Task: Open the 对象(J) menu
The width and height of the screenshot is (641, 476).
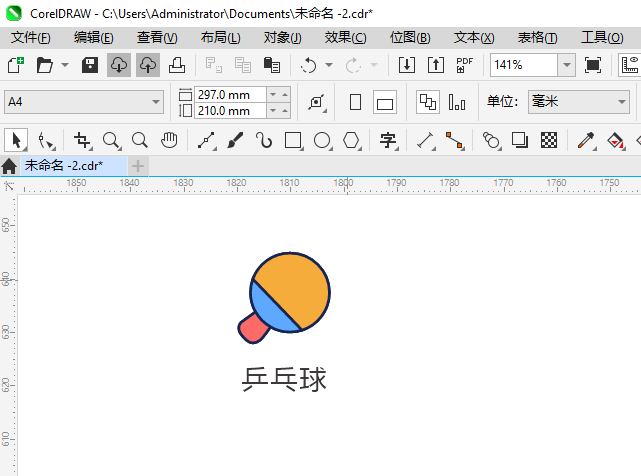Action: click(282, 38)
